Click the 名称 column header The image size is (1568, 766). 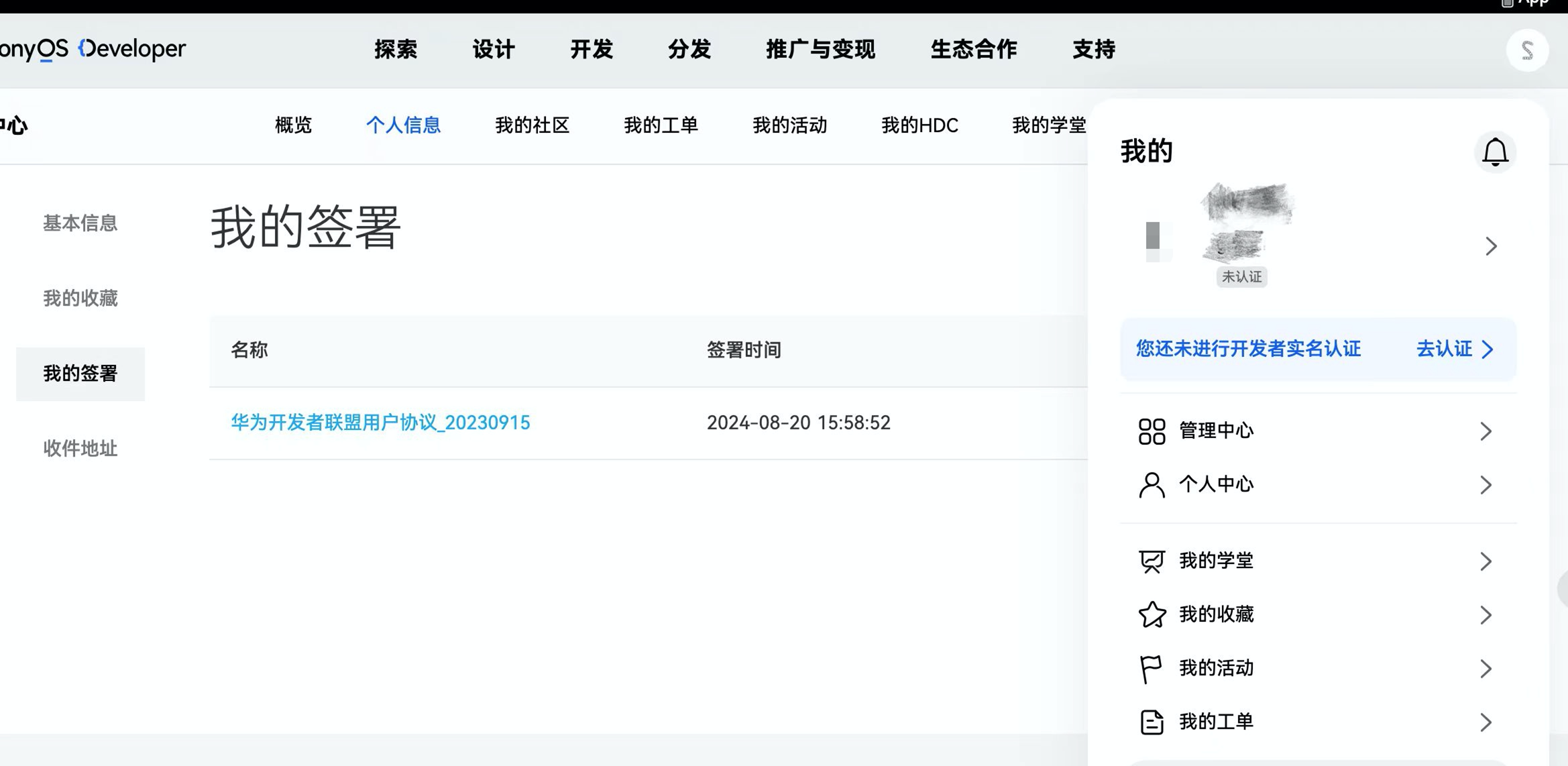(x=249, y=350)
